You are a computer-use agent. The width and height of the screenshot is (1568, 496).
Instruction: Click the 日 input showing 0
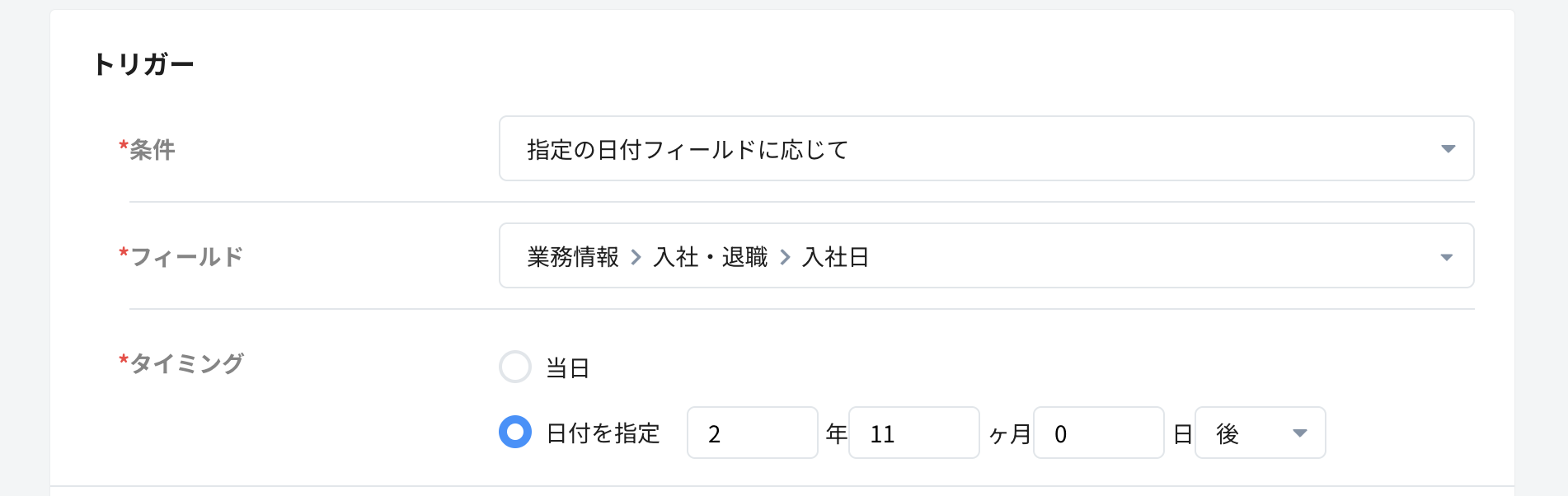coord(1098,433)
